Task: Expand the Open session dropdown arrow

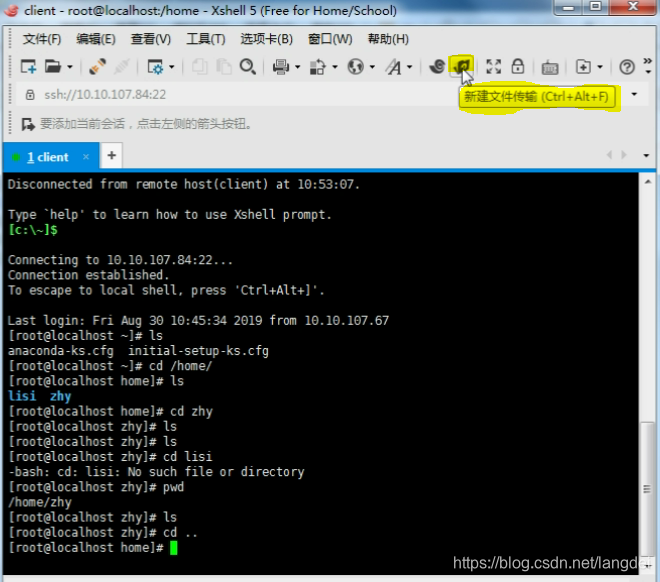Action: [x=70, y=67]
